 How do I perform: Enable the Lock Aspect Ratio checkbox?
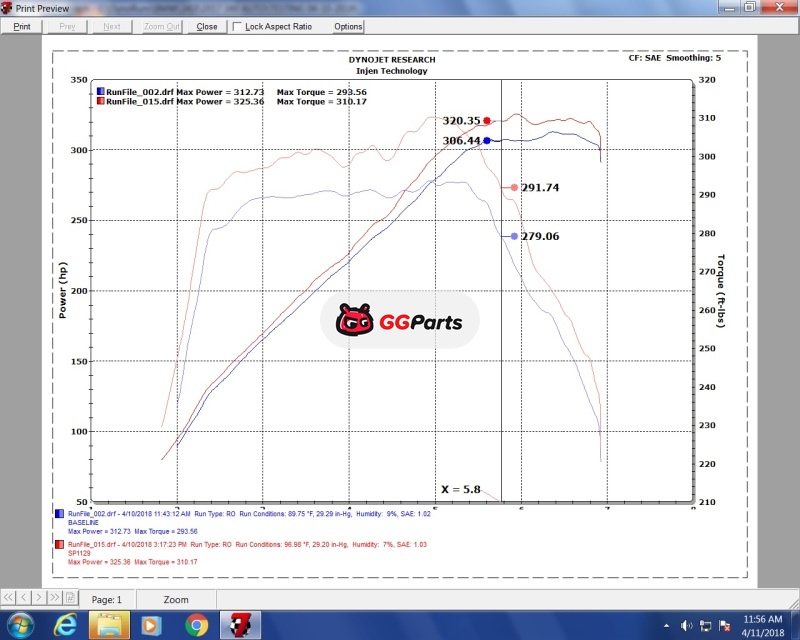pos(237,27)
